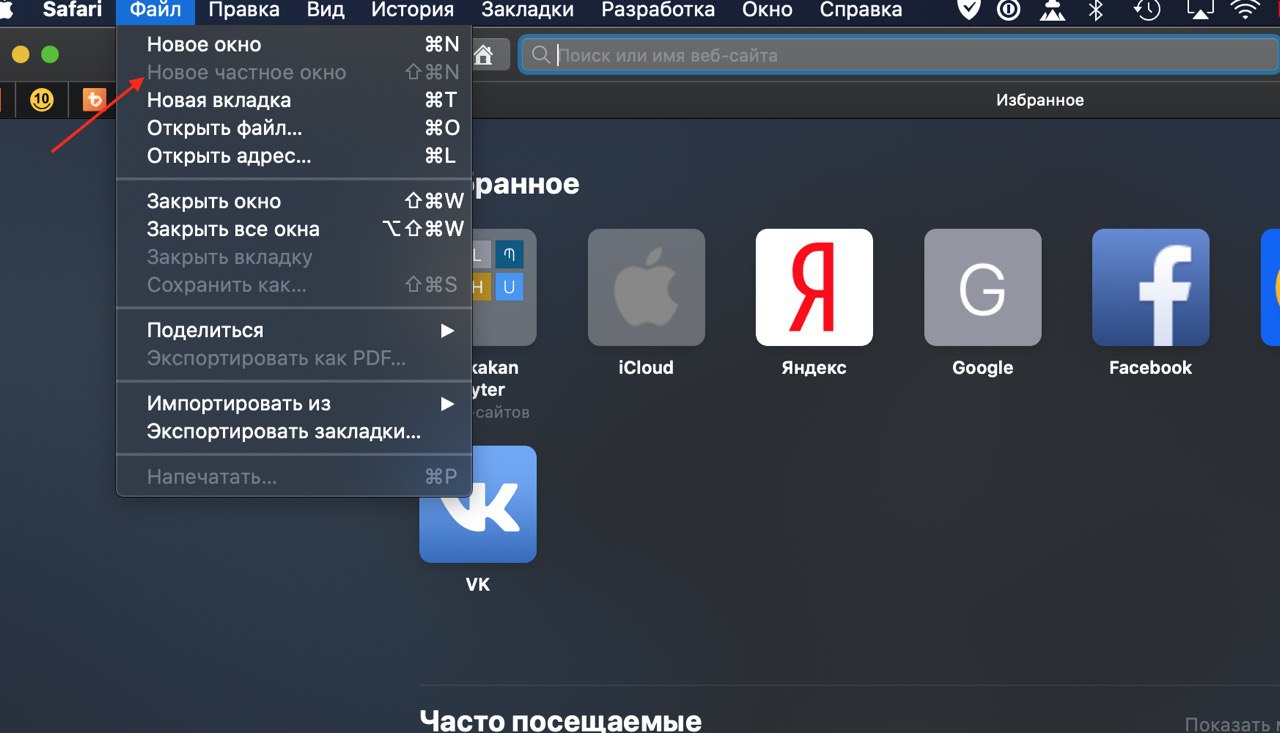Open the Справка menu

pyautogui.click(x=861, y=11)
